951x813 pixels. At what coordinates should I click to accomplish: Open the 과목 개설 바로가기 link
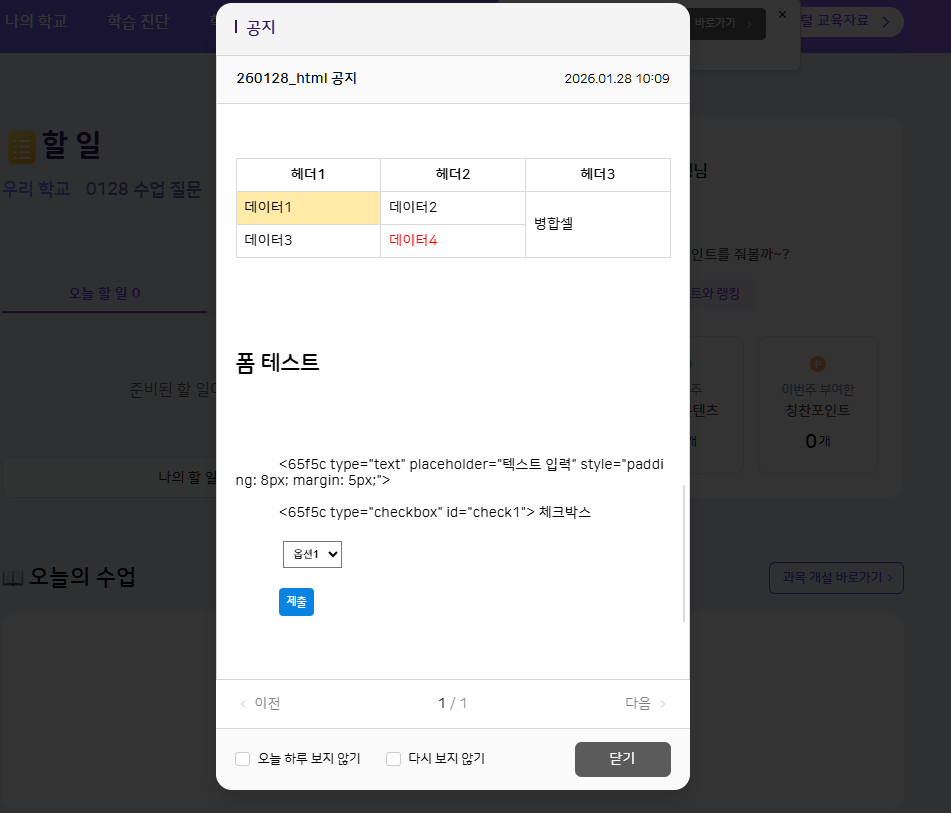(835, 578)
